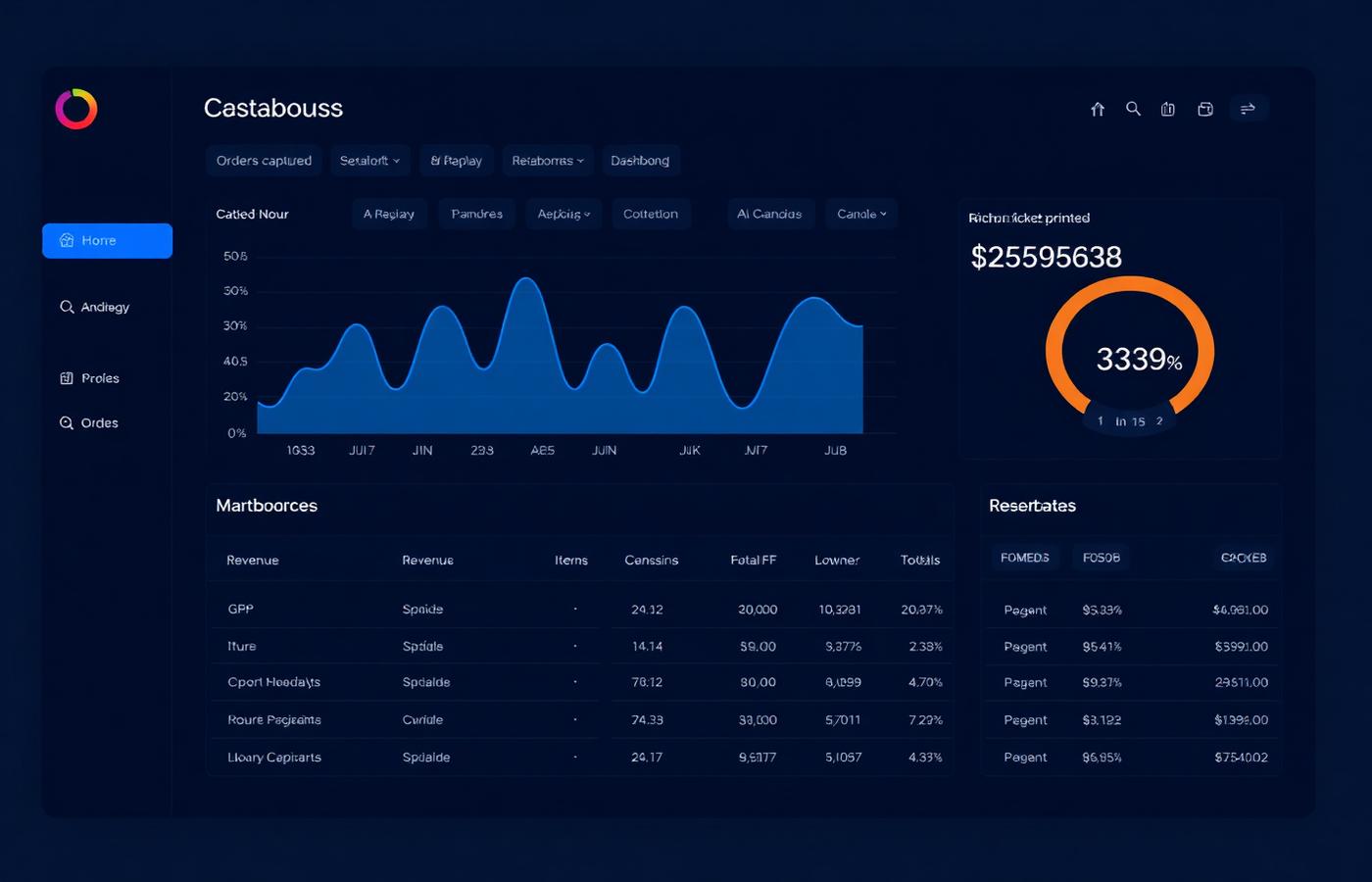The width and height of the screenshot is (1372, 882).
Task: Select the Iture table row
Action: coord(580,647)
